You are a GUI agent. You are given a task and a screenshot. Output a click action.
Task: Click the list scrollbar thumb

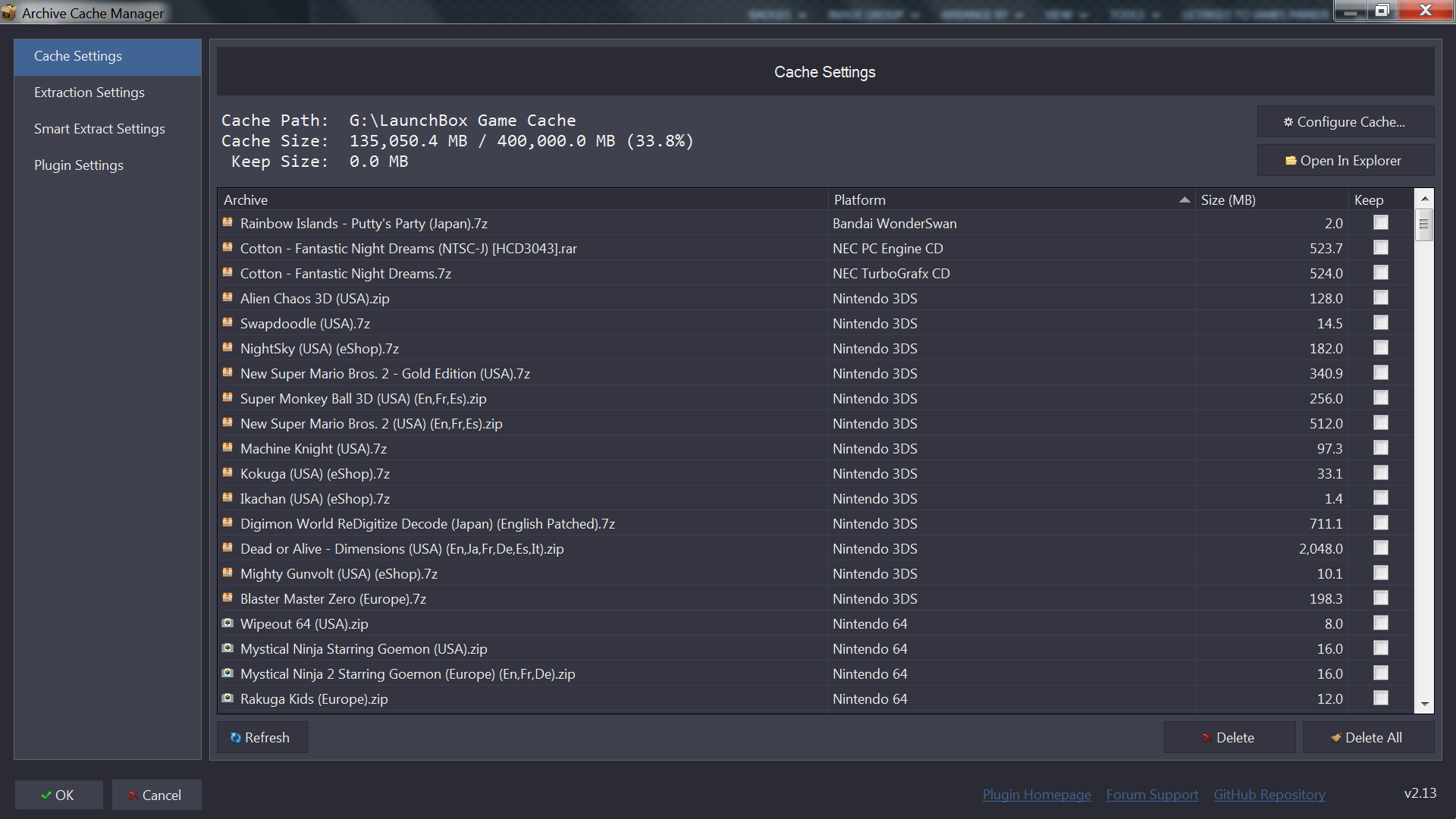click(1424, 224)
